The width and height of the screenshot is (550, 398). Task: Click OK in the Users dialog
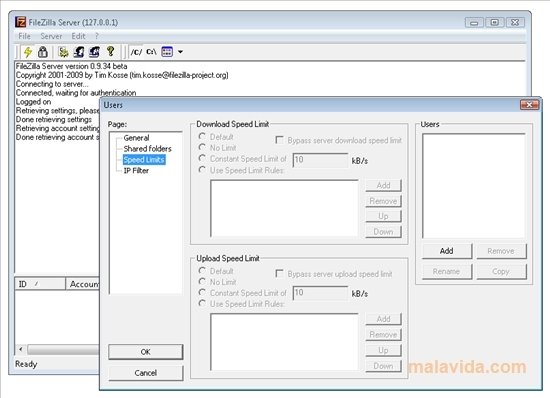click(146, 352)
